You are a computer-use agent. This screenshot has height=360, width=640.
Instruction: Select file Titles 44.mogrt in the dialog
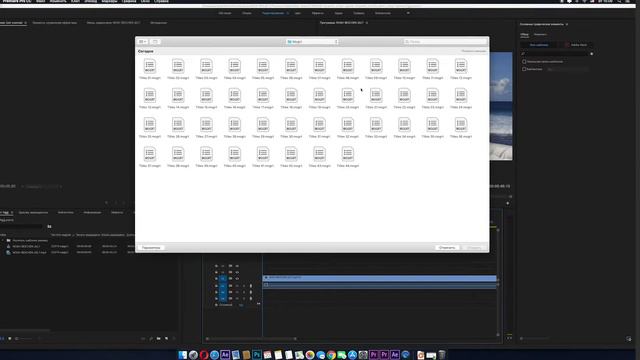click(348, 157)
